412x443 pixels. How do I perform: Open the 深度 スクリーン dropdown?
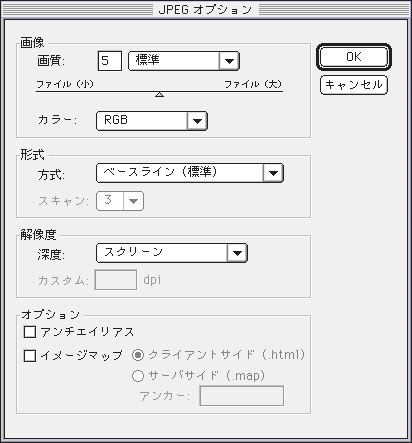[x=172, y=253]
